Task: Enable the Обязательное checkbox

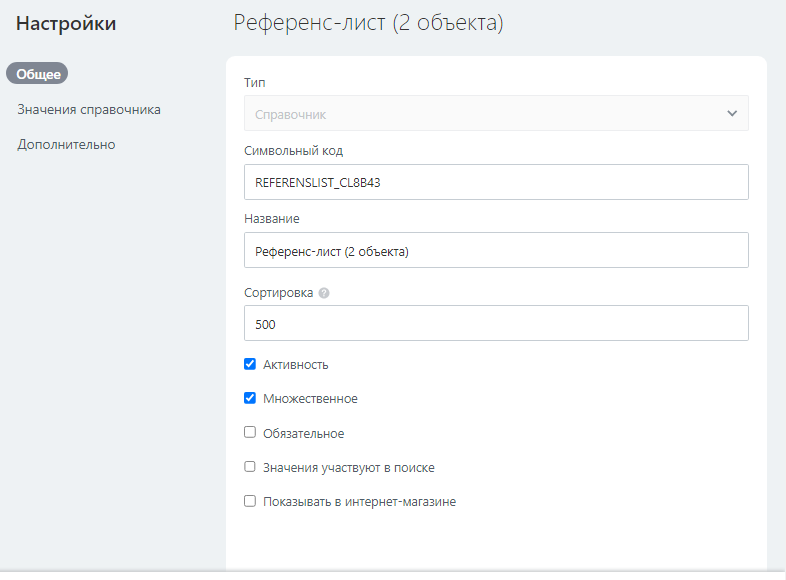Action: click(250, 432)
